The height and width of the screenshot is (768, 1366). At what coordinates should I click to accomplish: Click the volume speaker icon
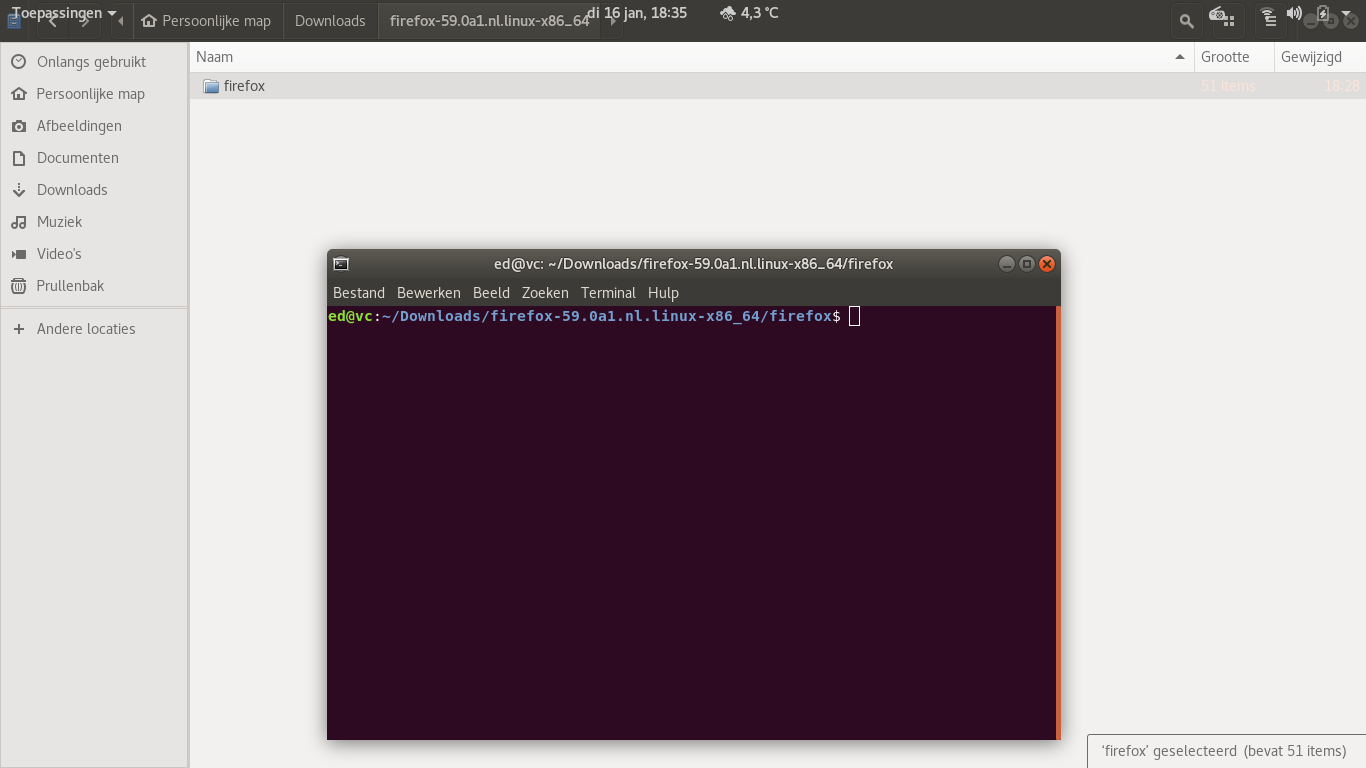coord(1294,14)
